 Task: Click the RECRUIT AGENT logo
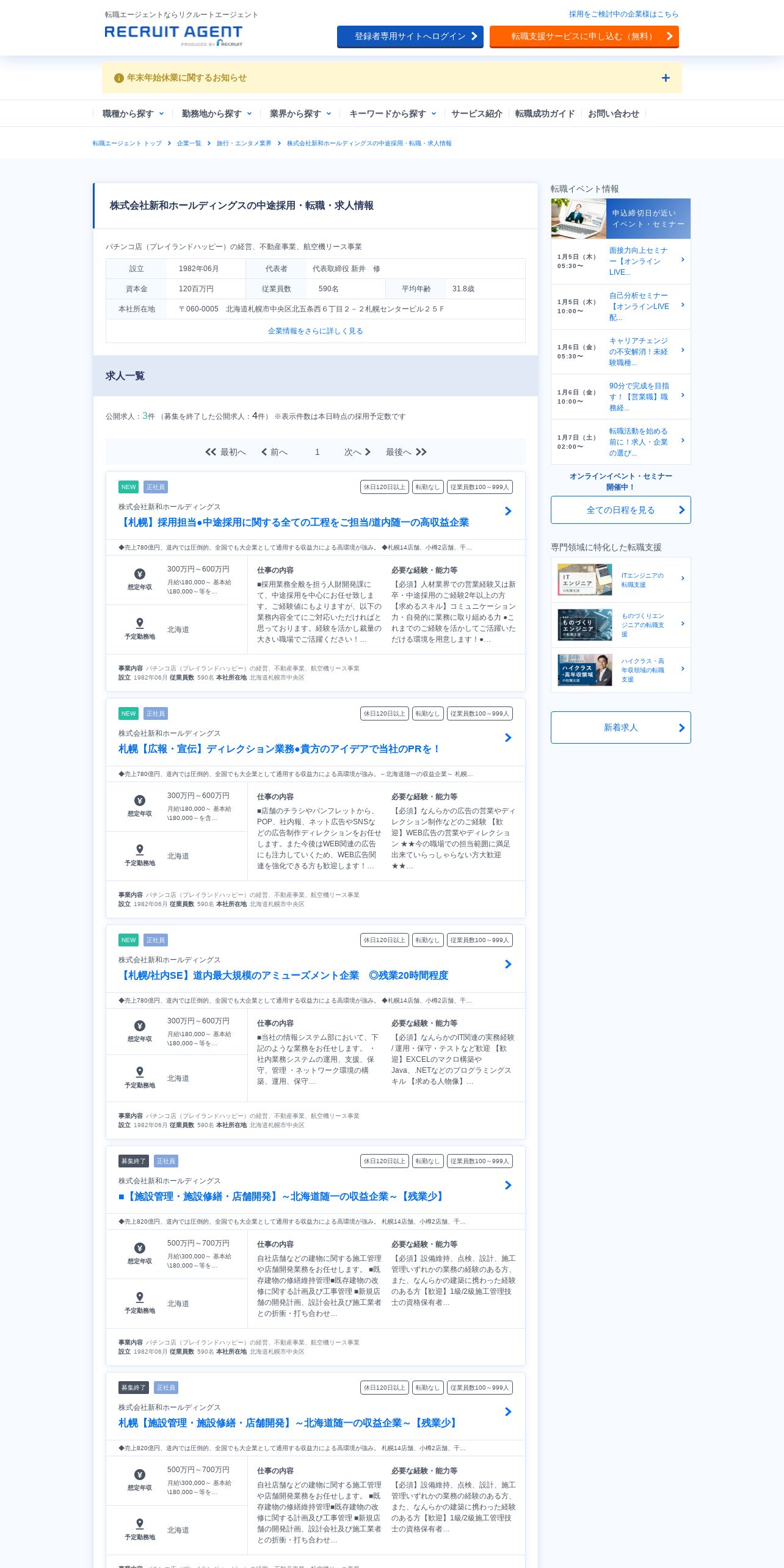[x=173, y=35]
